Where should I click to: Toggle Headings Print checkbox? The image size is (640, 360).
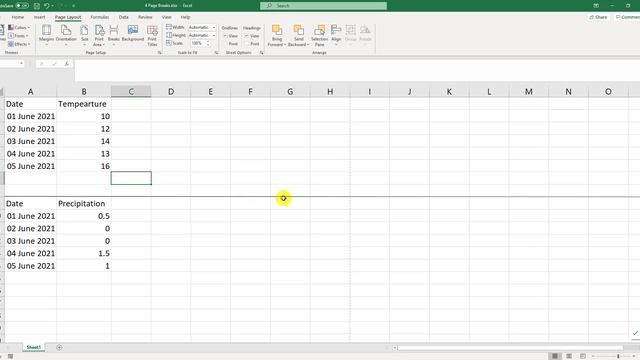(x=247, y=44)
